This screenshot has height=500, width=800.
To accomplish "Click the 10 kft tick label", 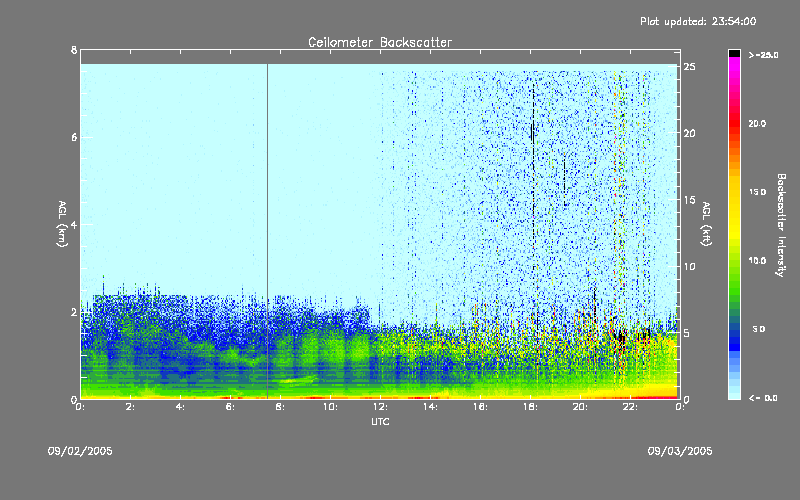I will (x=689, y=266).
